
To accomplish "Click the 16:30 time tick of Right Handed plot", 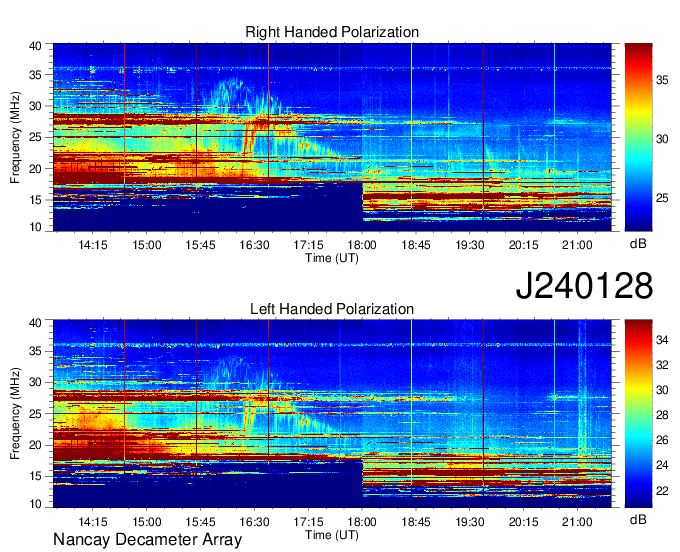I will [254, 245].
